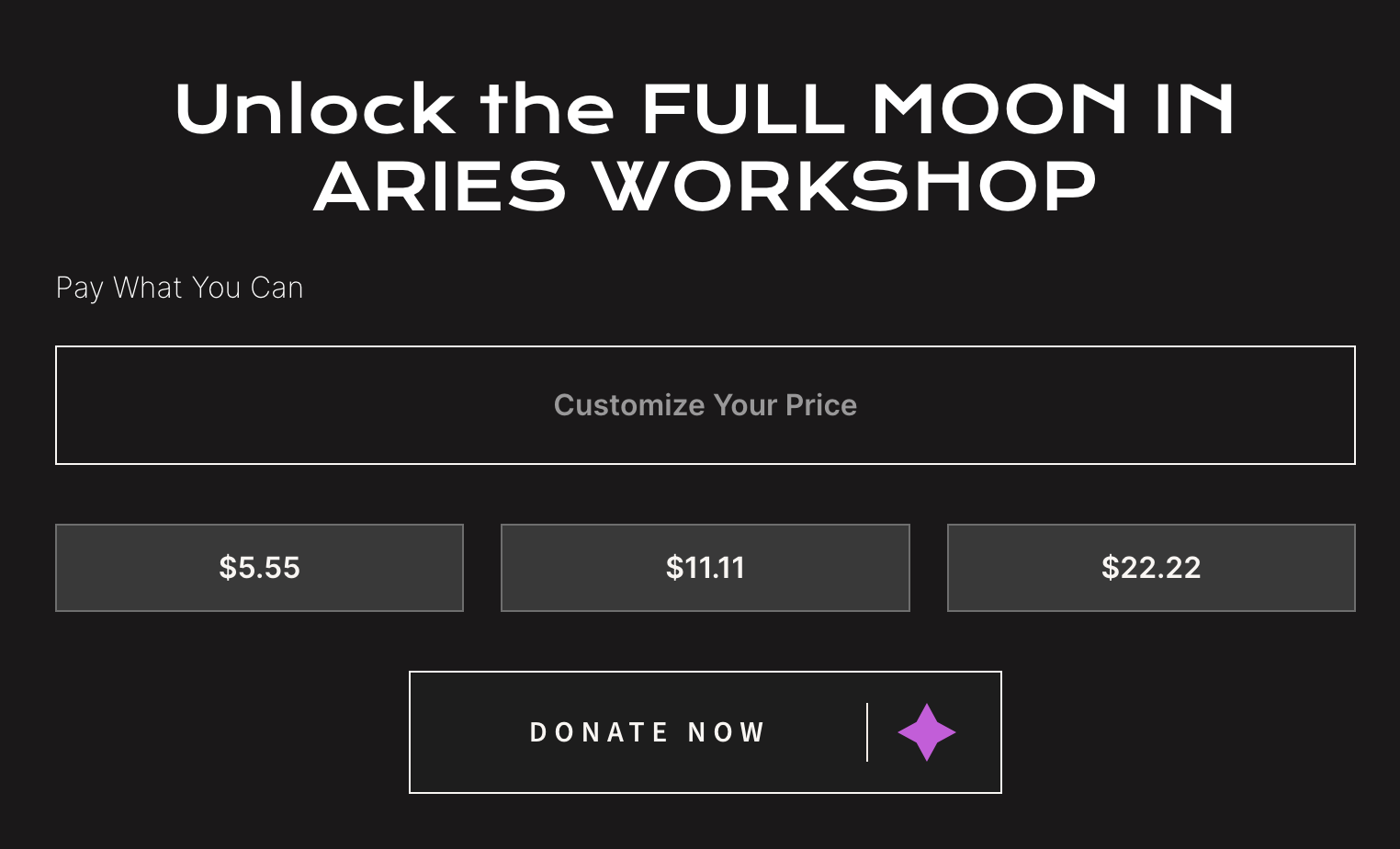Click the word DONATE on the button
The image size is (1400, 849).
[x=599, y=732]
